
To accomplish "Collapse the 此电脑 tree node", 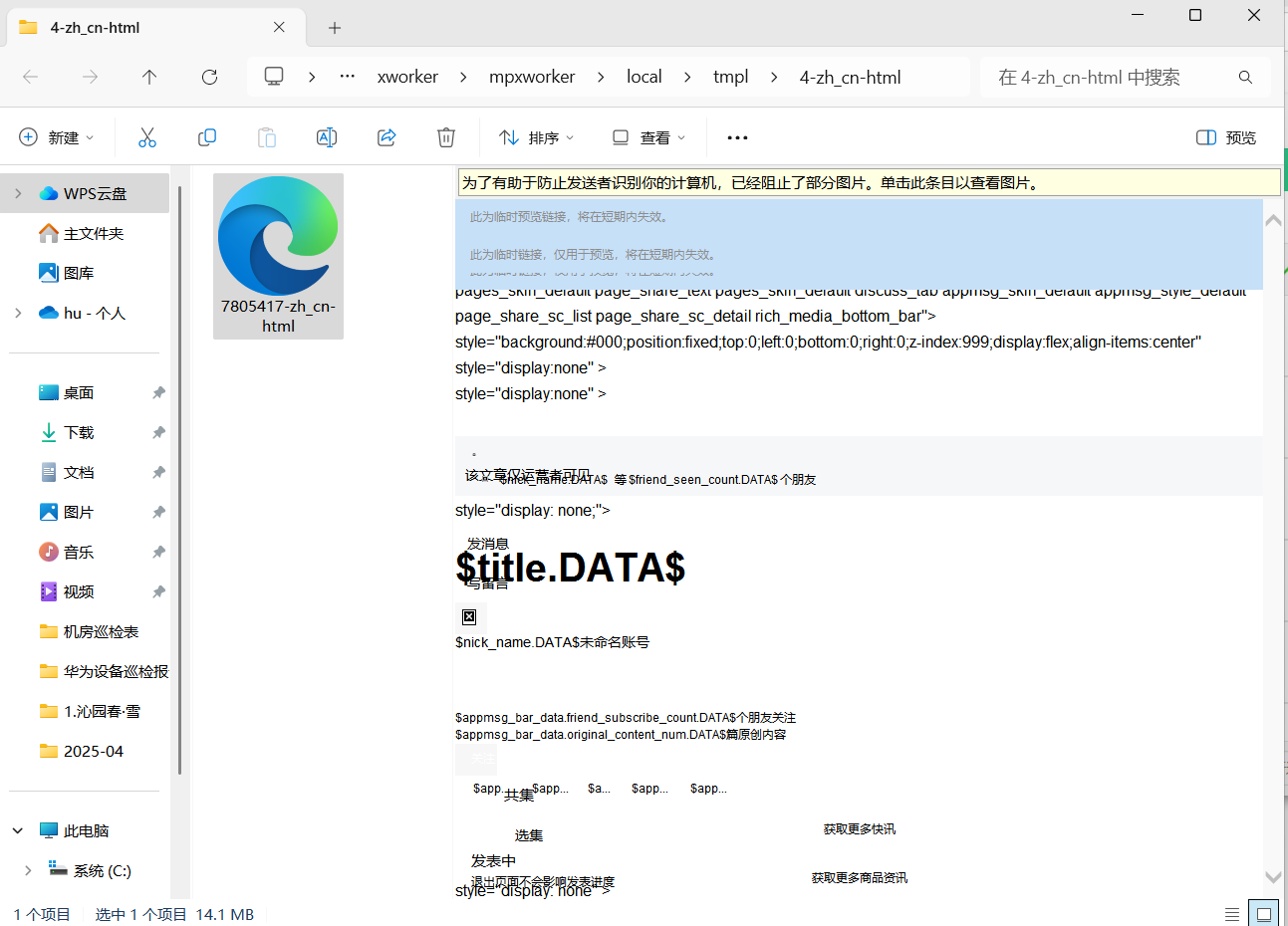I will pos(18,830).
